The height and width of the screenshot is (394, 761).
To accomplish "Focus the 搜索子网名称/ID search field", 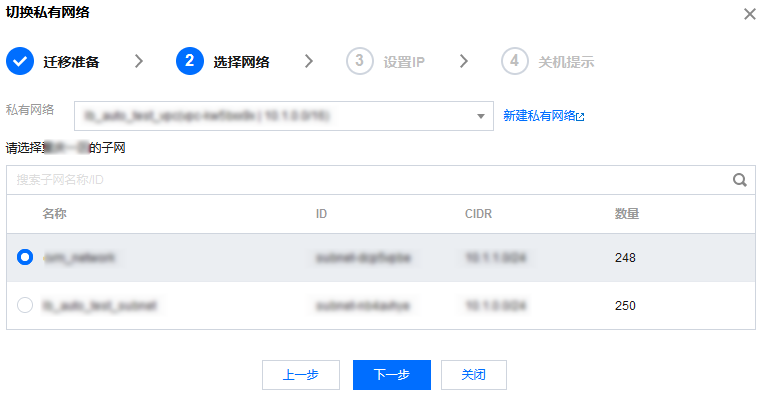I will click(x=369, y=180).
